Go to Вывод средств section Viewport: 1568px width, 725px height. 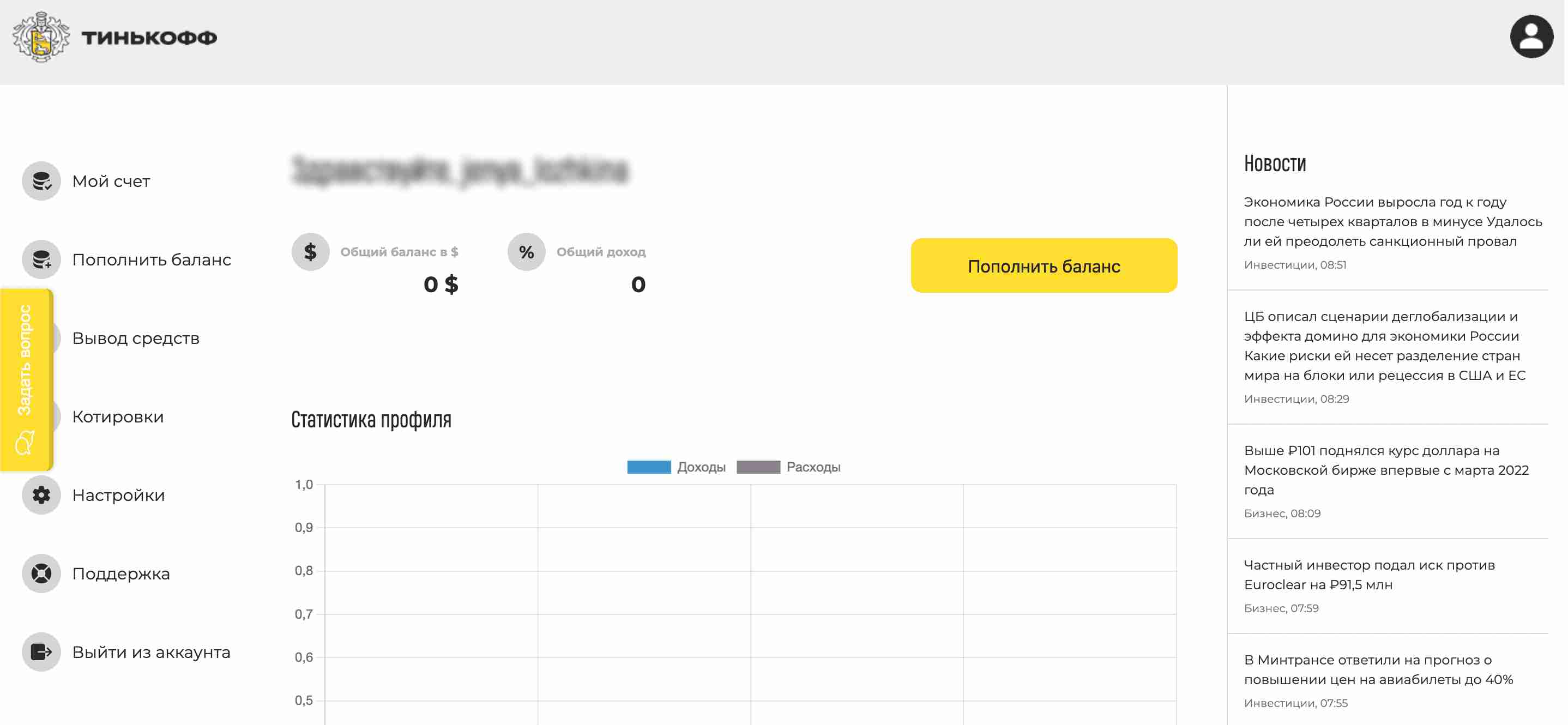[x=136, y=339]
